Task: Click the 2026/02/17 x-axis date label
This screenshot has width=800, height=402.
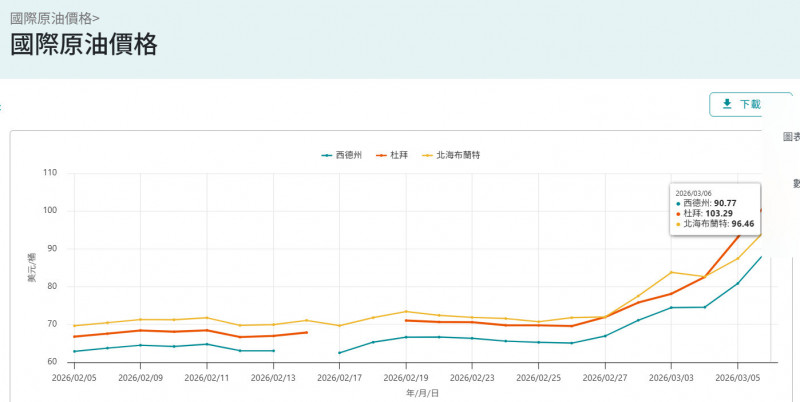Action: click(x=340, y=378)
